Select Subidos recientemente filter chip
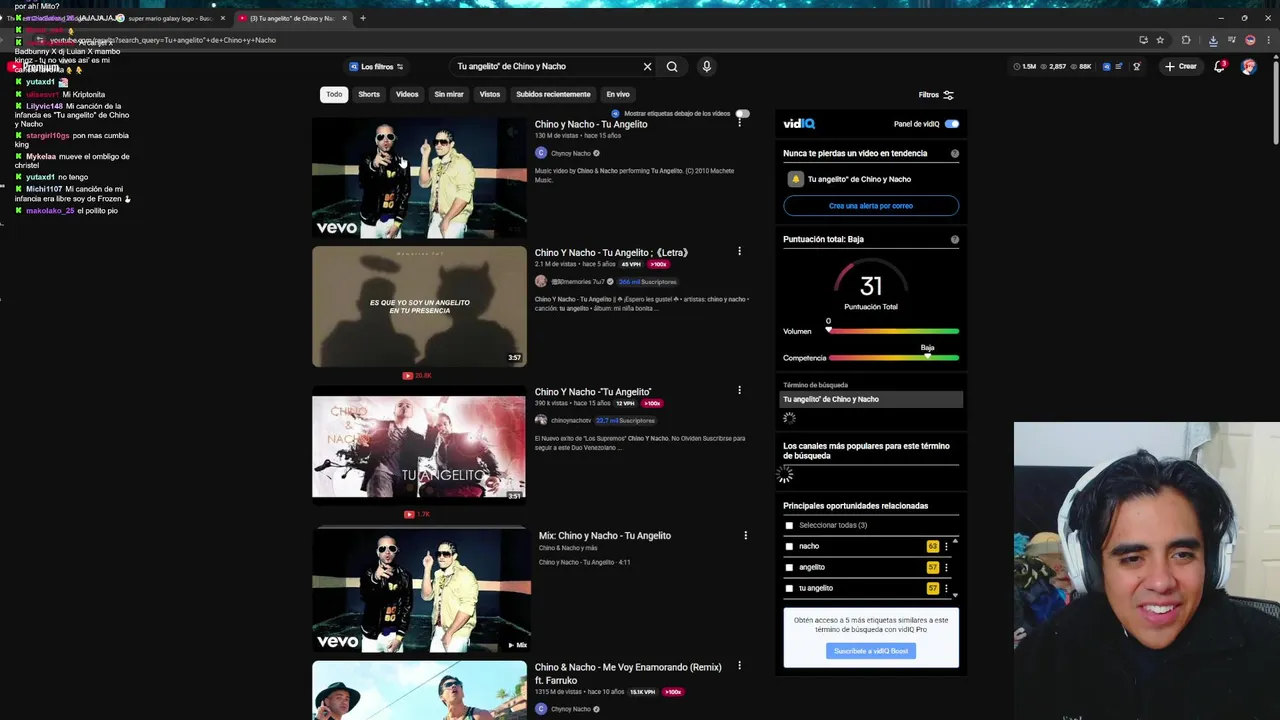1280x720 pixels. coord(553,94)
